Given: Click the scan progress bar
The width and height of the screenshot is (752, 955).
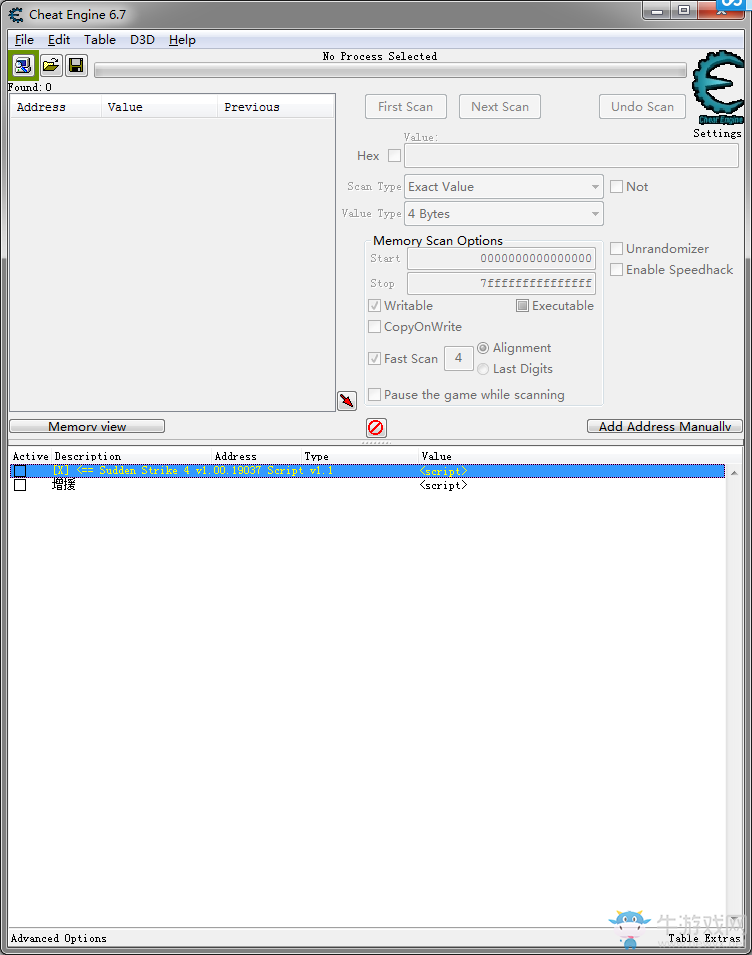Looking at the screenshot, I should click(x=390, y=70).
